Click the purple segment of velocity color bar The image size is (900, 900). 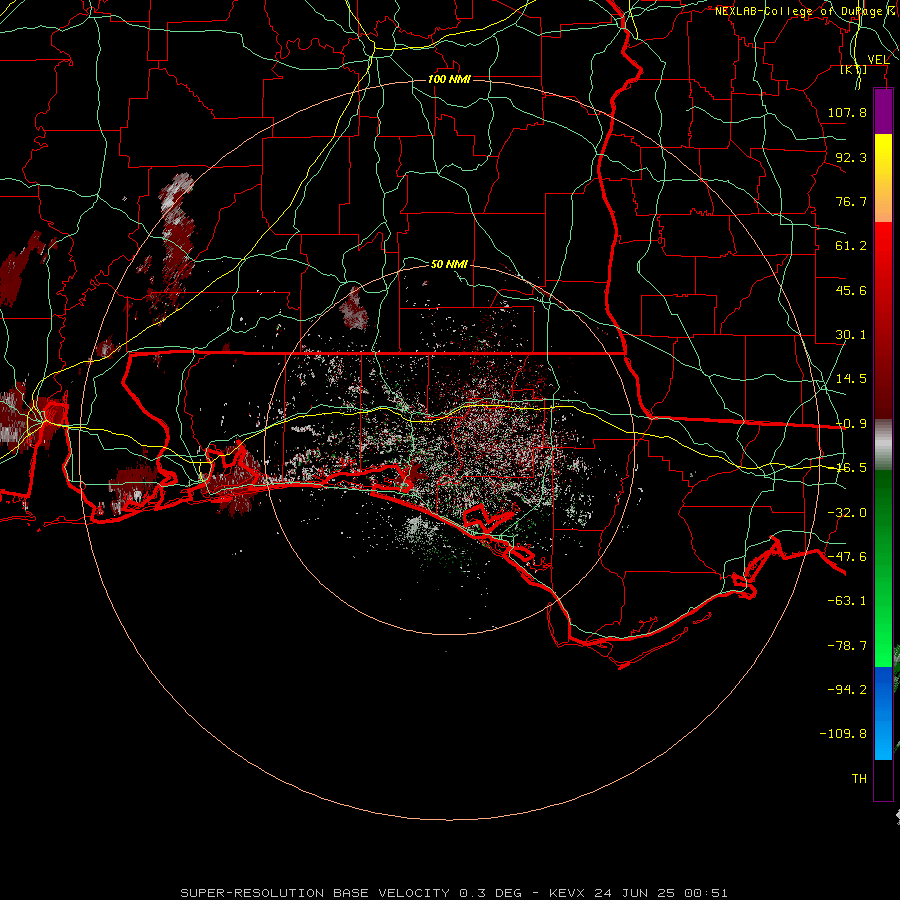[x=883, y=111]
